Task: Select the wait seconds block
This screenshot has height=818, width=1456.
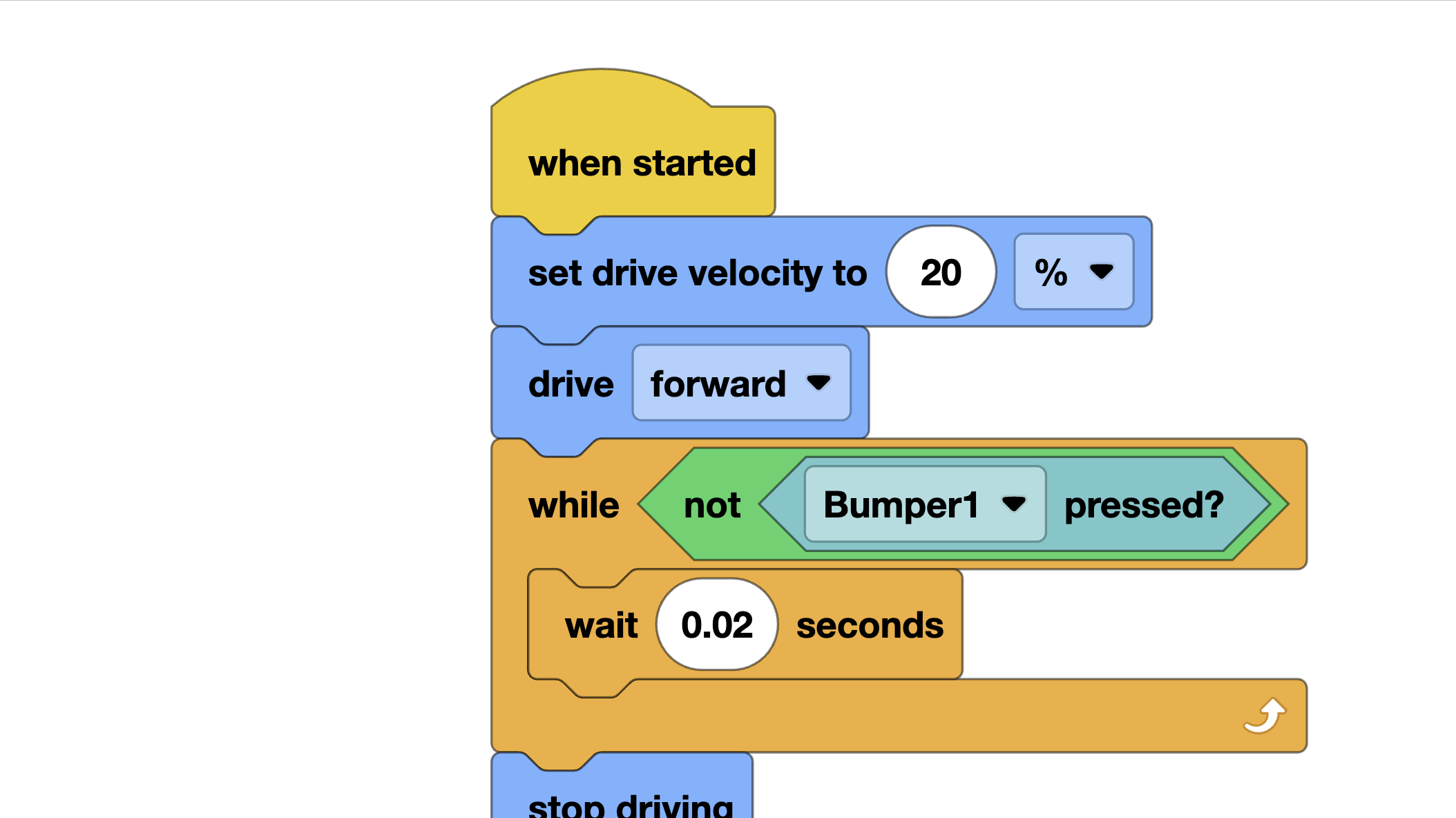Action: (x=601, y=624)
